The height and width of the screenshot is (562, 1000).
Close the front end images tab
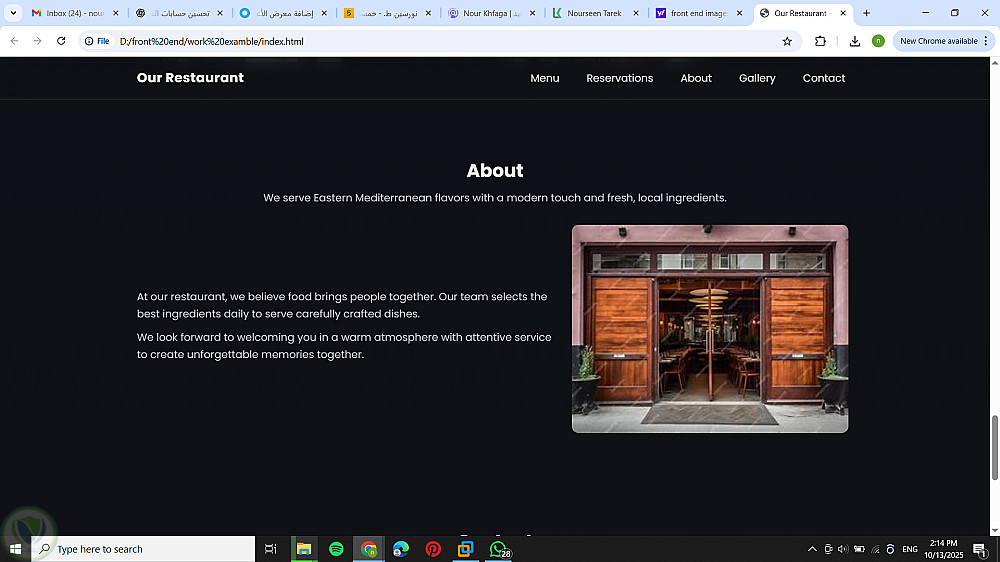tap(739, 13)
